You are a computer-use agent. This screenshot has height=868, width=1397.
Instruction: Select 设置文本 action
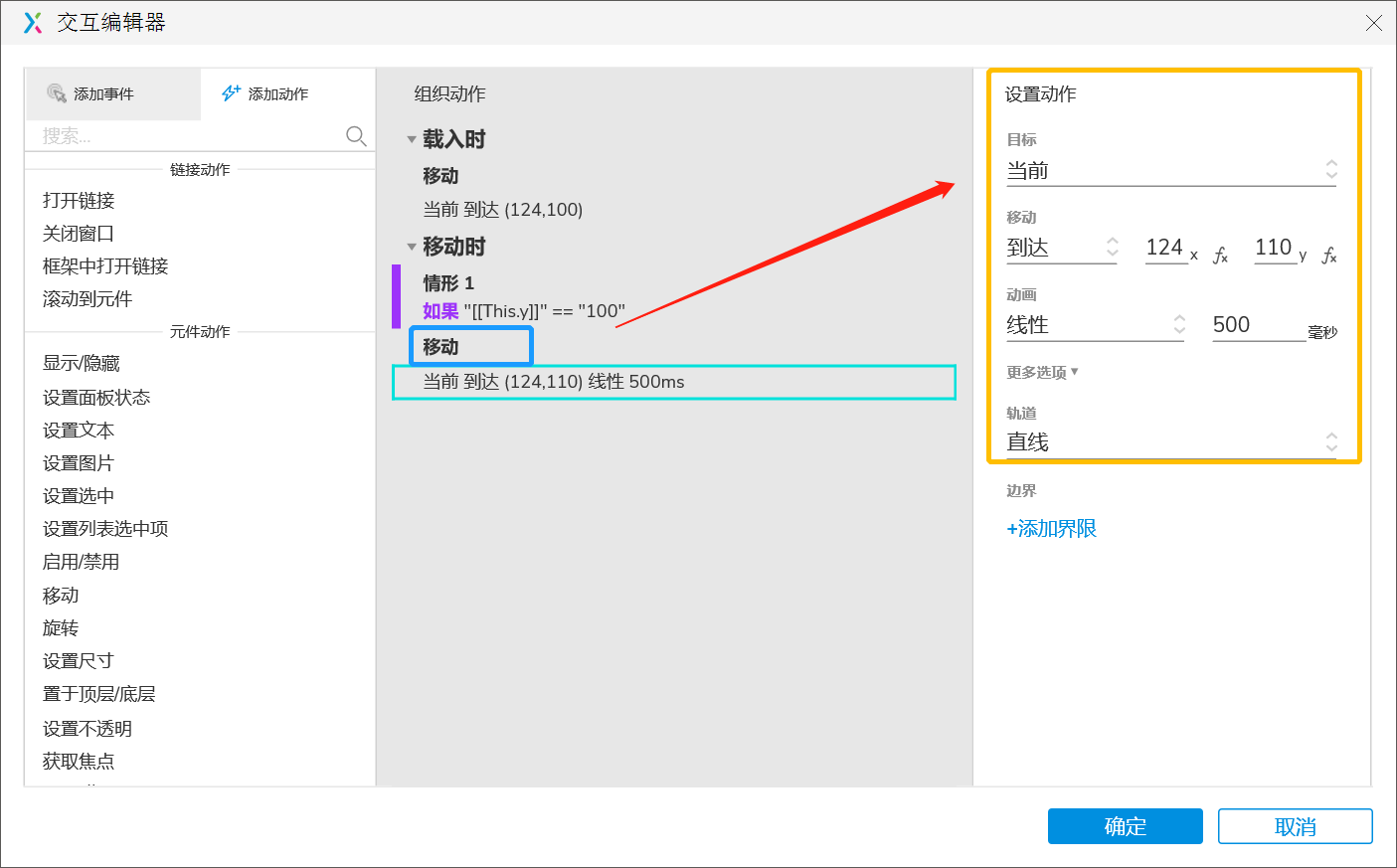tap(79, 431)
